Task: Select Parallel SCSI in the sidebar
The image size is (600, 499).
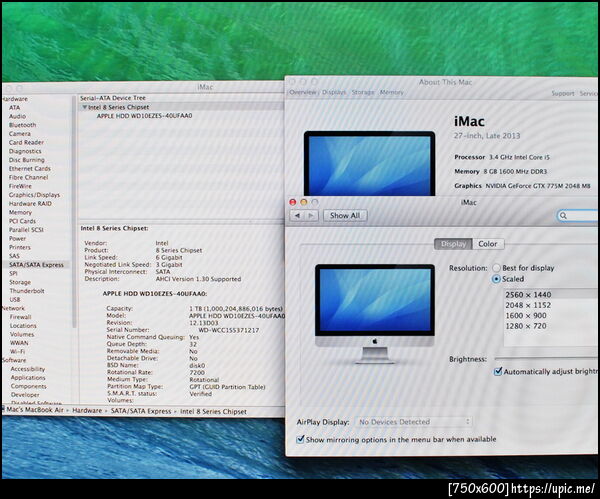Action: (x=26, y=230)
